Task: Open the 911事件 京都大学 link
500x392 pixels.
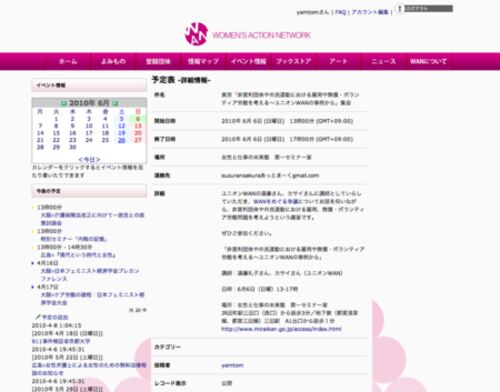Action: tap(61, 341)
